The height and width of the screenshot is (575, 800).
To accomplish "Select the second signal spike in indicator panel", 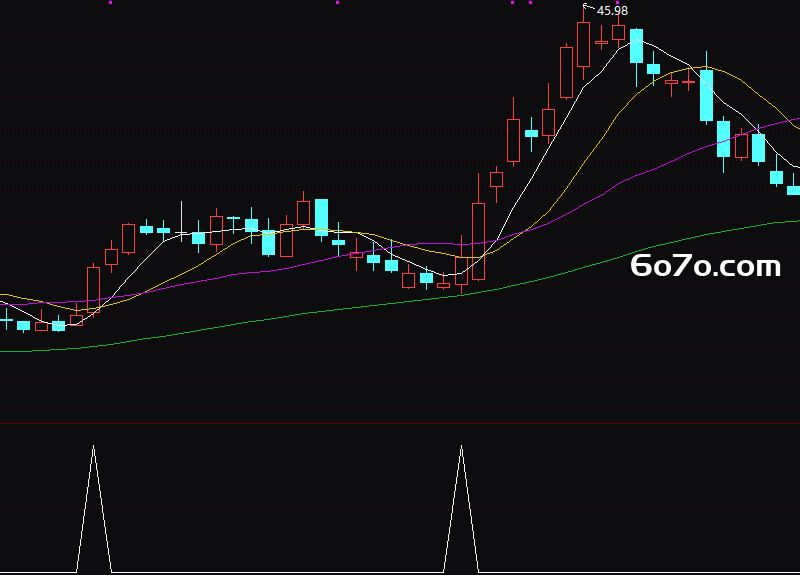I will tap(461, 508).
